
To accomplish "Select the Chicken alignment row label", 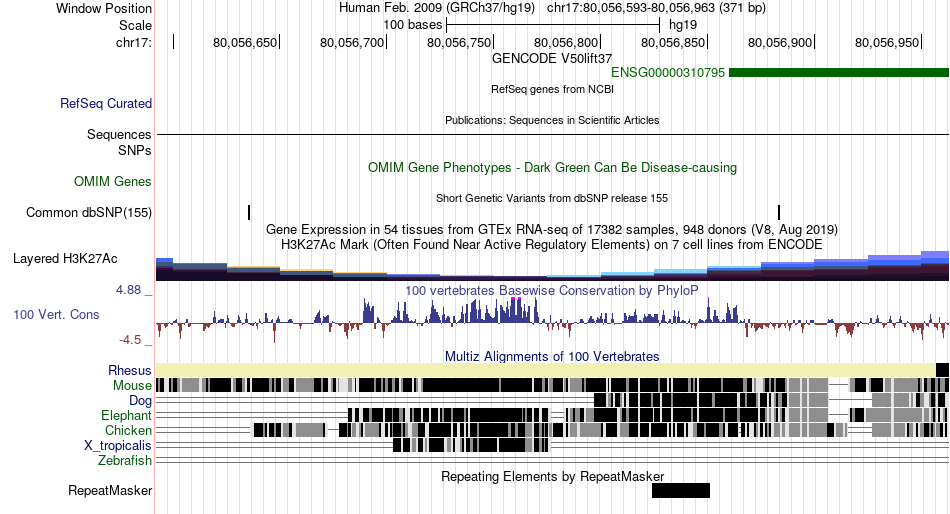I will click(x=128, y=430).
